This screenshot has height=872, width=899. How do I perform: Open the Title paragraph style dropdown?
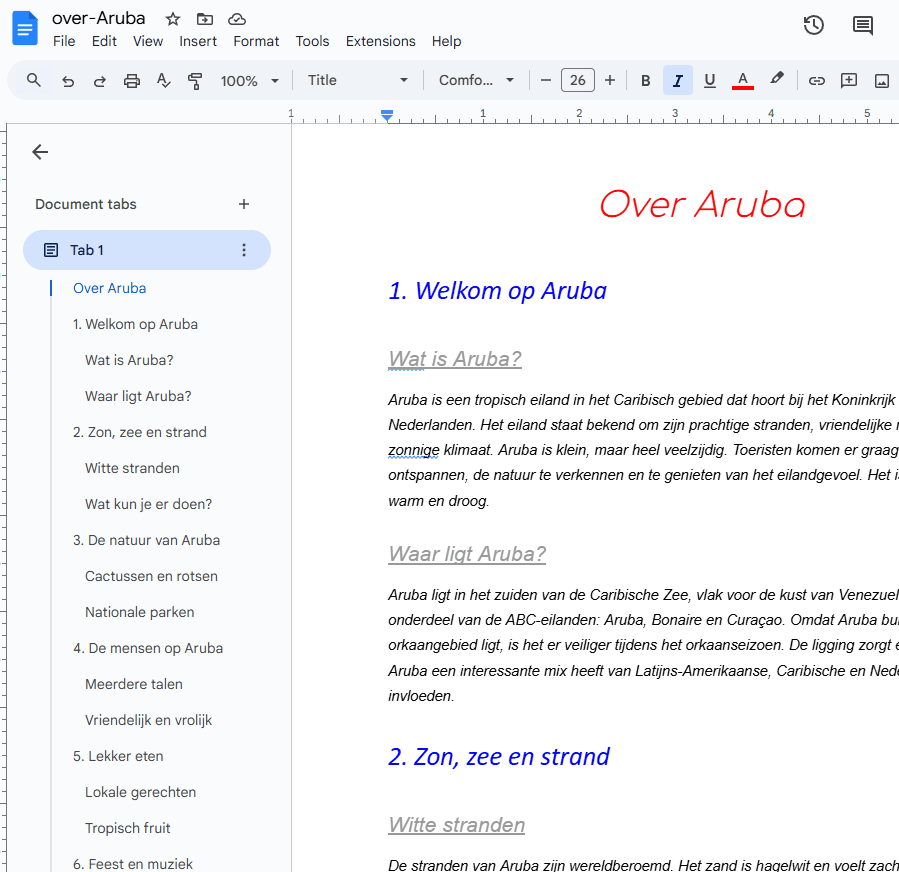[x=357, y=81]
